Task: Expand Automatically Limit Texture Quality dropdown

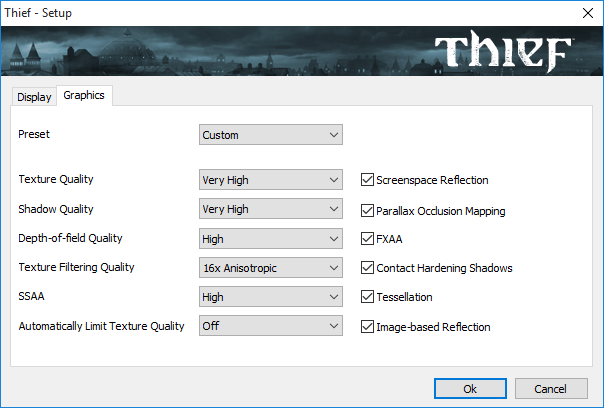Action: tap(271, 326)
